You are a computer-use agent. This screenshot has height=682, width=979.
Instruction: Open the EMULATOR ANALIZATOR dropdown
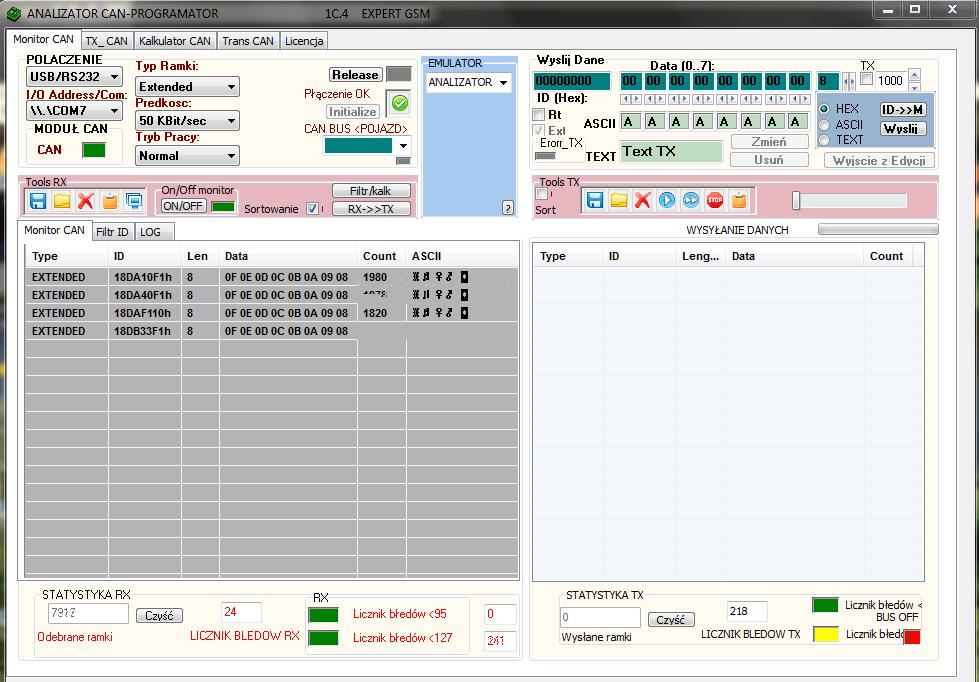point(468,82)
